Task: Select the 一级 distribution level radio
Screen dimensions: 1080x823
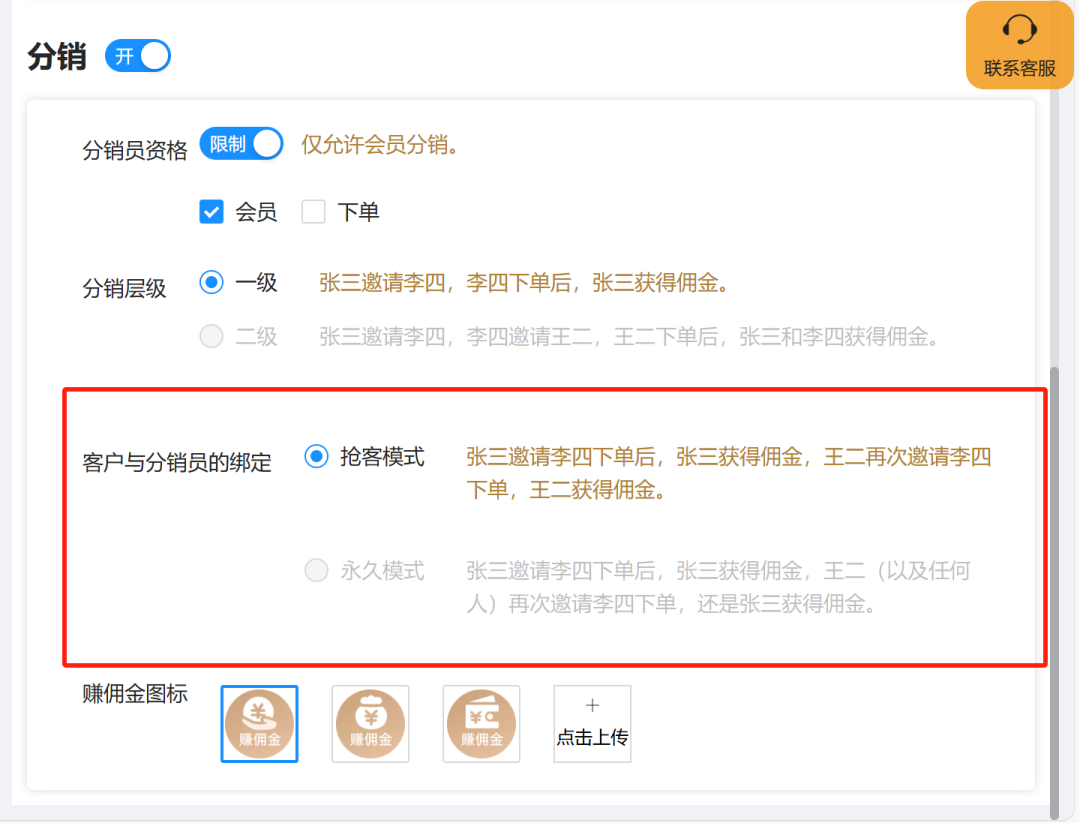Action: coord(211,282)
